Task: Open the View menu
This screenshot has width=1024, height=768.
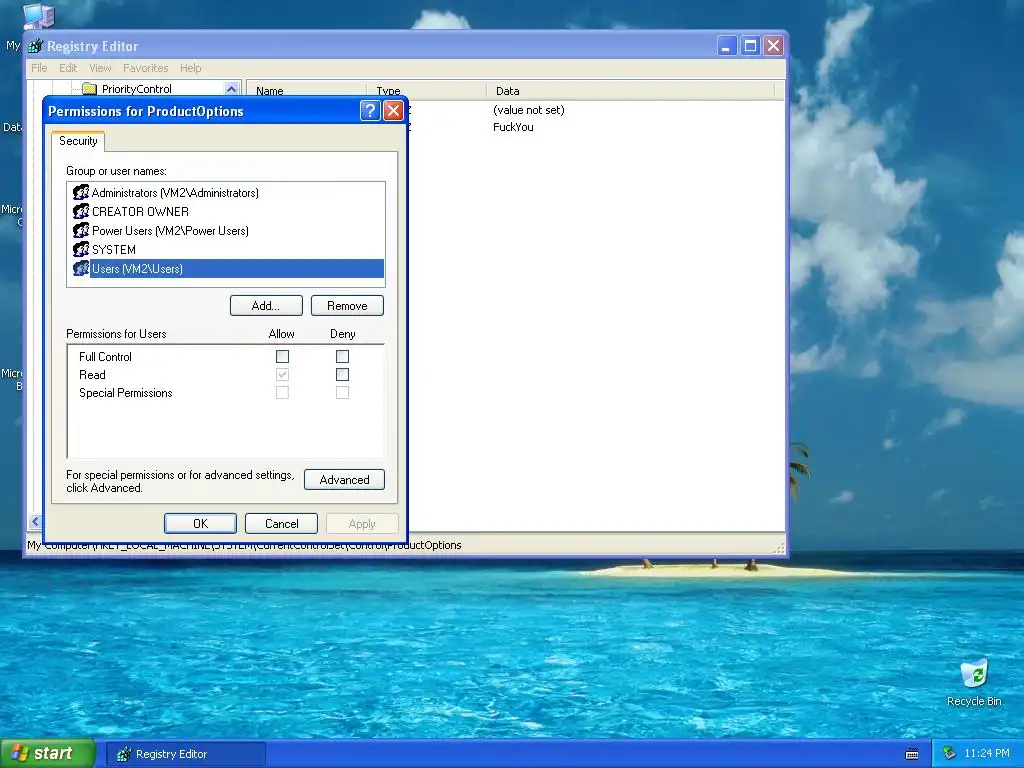Action: click(x=100, y=68)
